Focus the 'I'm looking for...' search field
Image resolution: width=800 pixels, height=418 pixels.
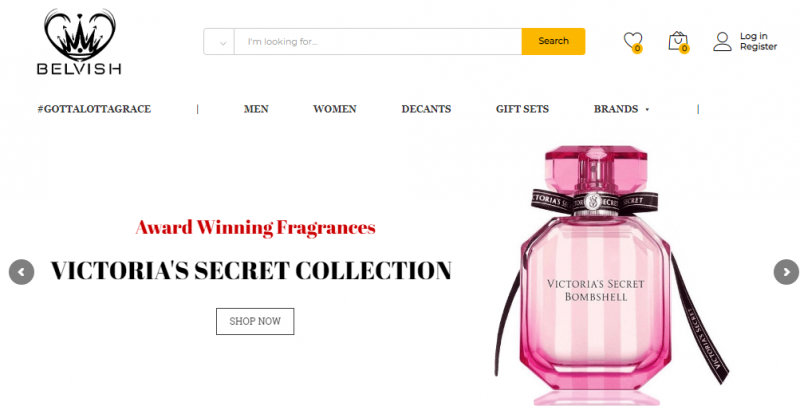point(378,41)
